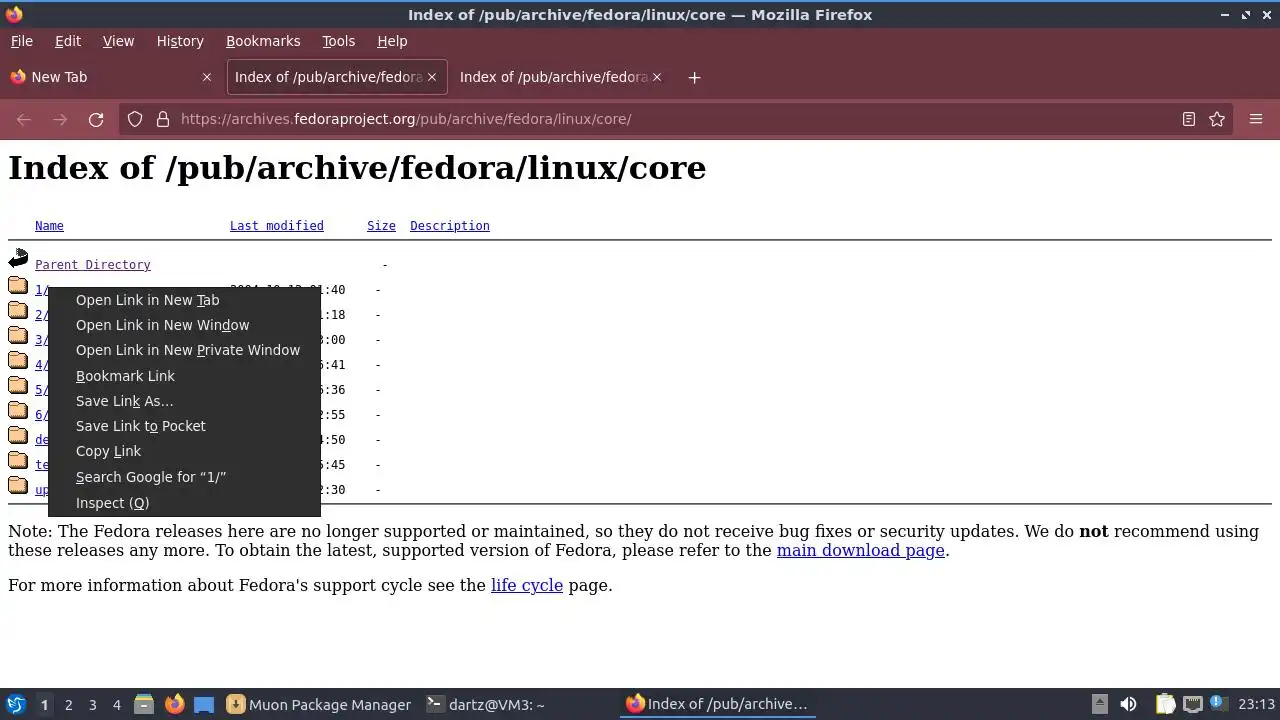Open the main download page link

click(861, 550)
